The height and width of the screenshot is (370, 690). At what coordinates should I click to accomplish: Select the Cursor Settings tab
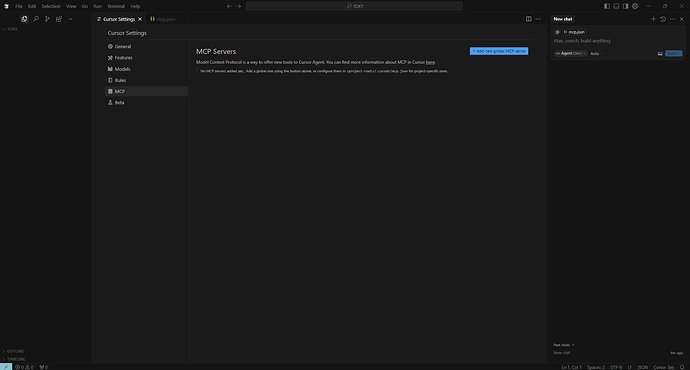[119, 19]
